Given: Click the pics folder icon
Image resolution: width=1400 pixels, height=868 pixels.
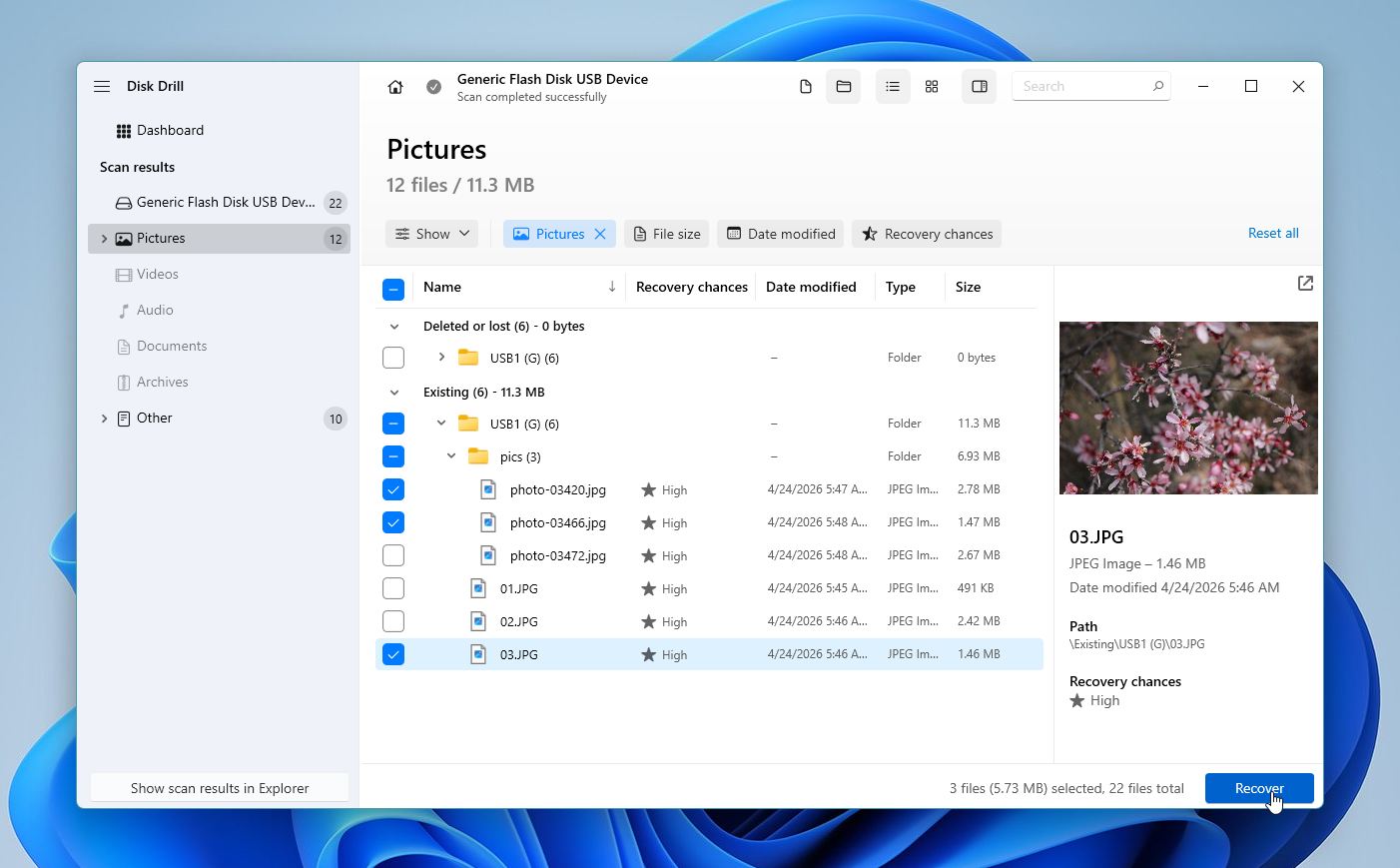Looking at the screenshot, I should 478,456.
